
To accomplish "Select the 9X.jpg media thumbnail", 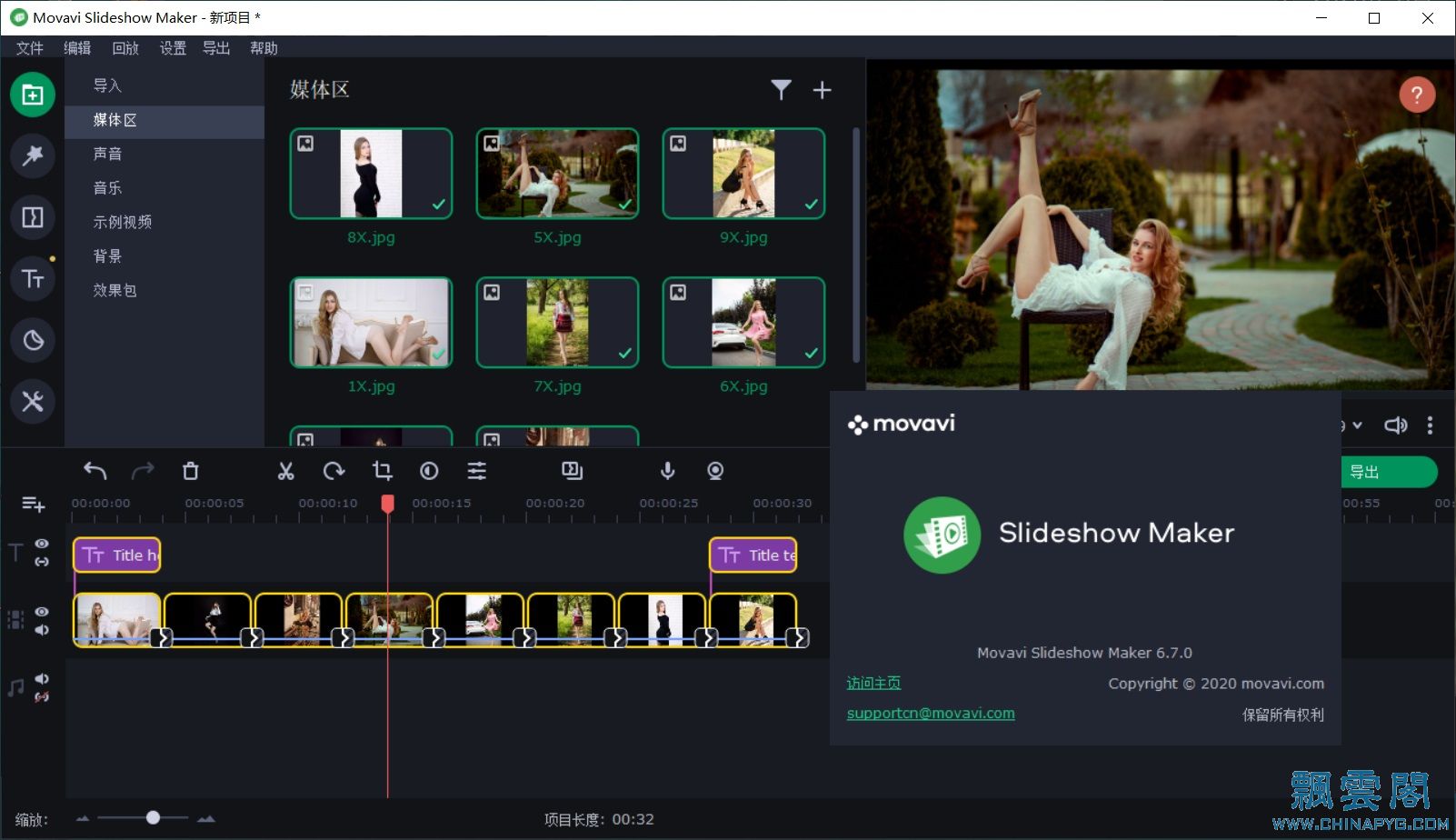I will [x=743, y=174].
